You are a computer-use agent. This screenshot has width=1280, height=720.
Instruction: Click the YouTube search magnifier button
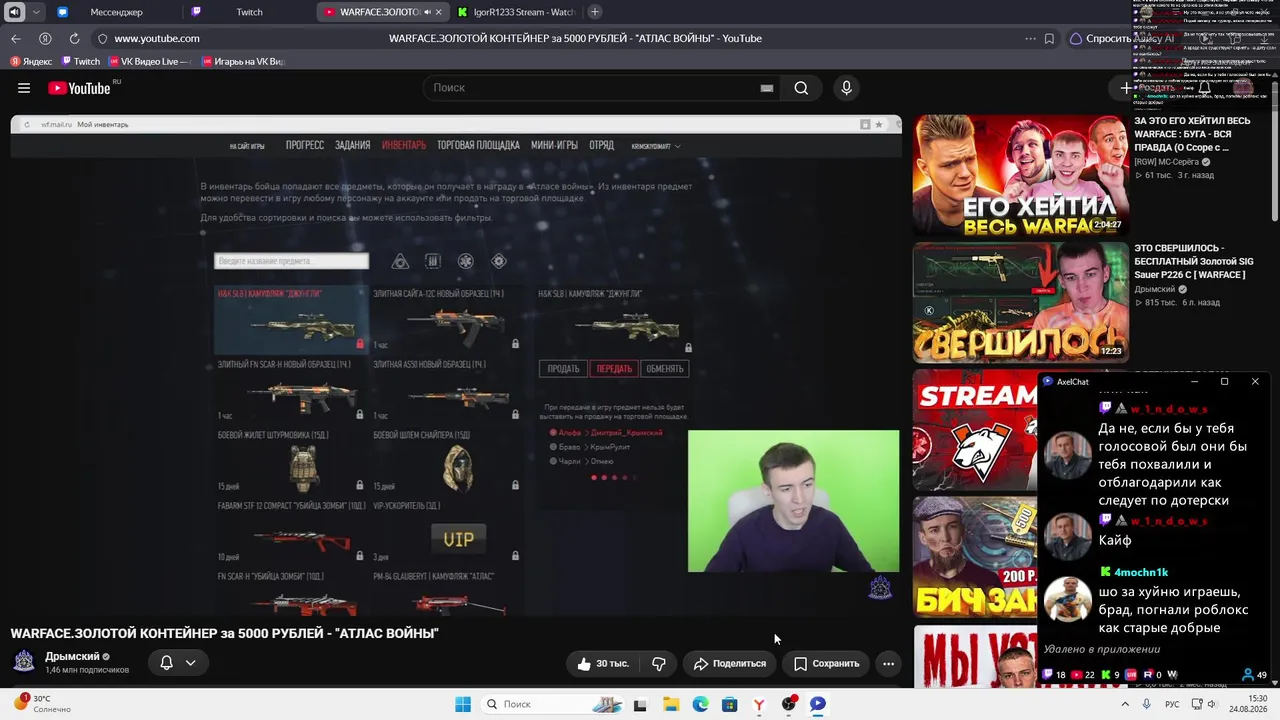pyautogui.click(x=801, y=88)
